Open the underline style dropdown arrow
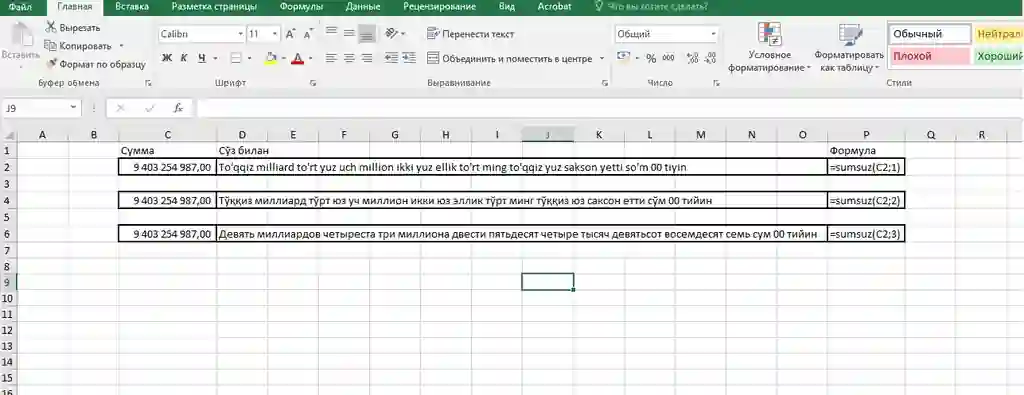This screenshot has width=1024, height=395. [x=215, y=58]
